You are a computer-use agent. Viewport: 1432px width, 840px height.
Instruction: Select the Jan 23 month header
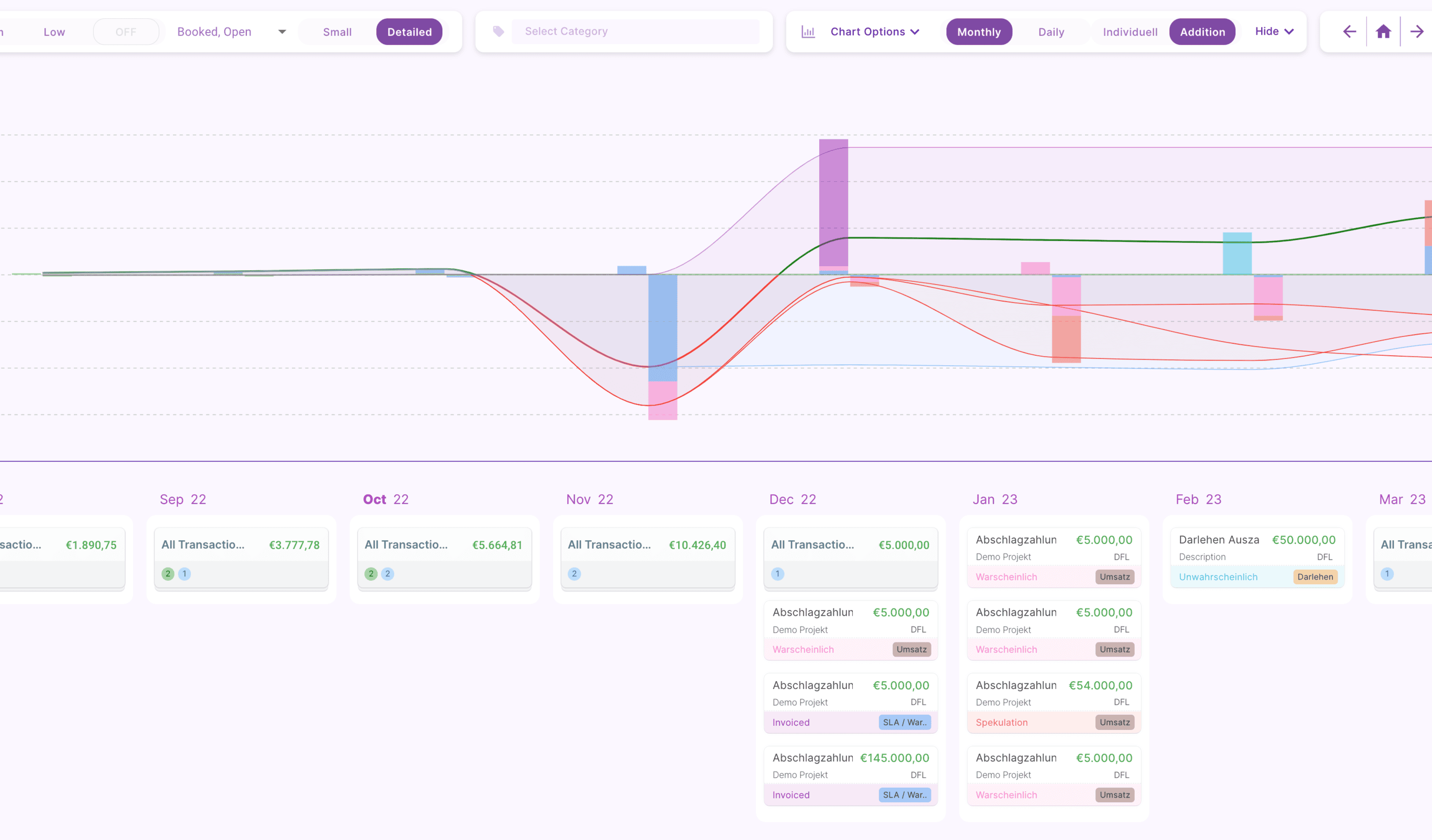coord(994,499)
